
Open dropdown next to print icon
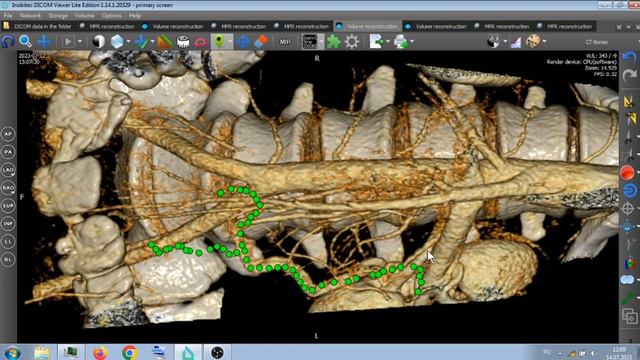coord(412,41)
